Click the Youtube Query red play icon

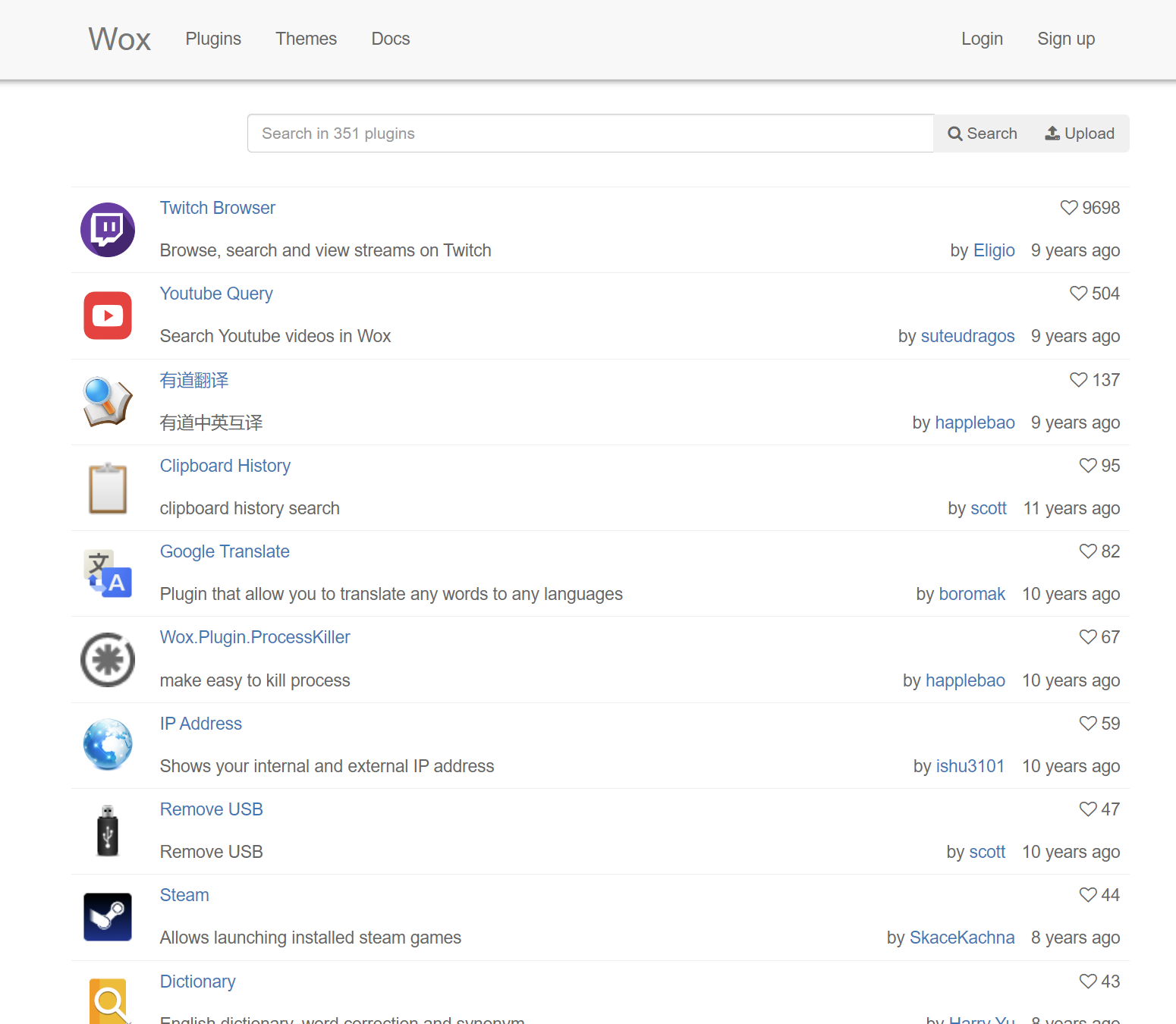(108, 316)
